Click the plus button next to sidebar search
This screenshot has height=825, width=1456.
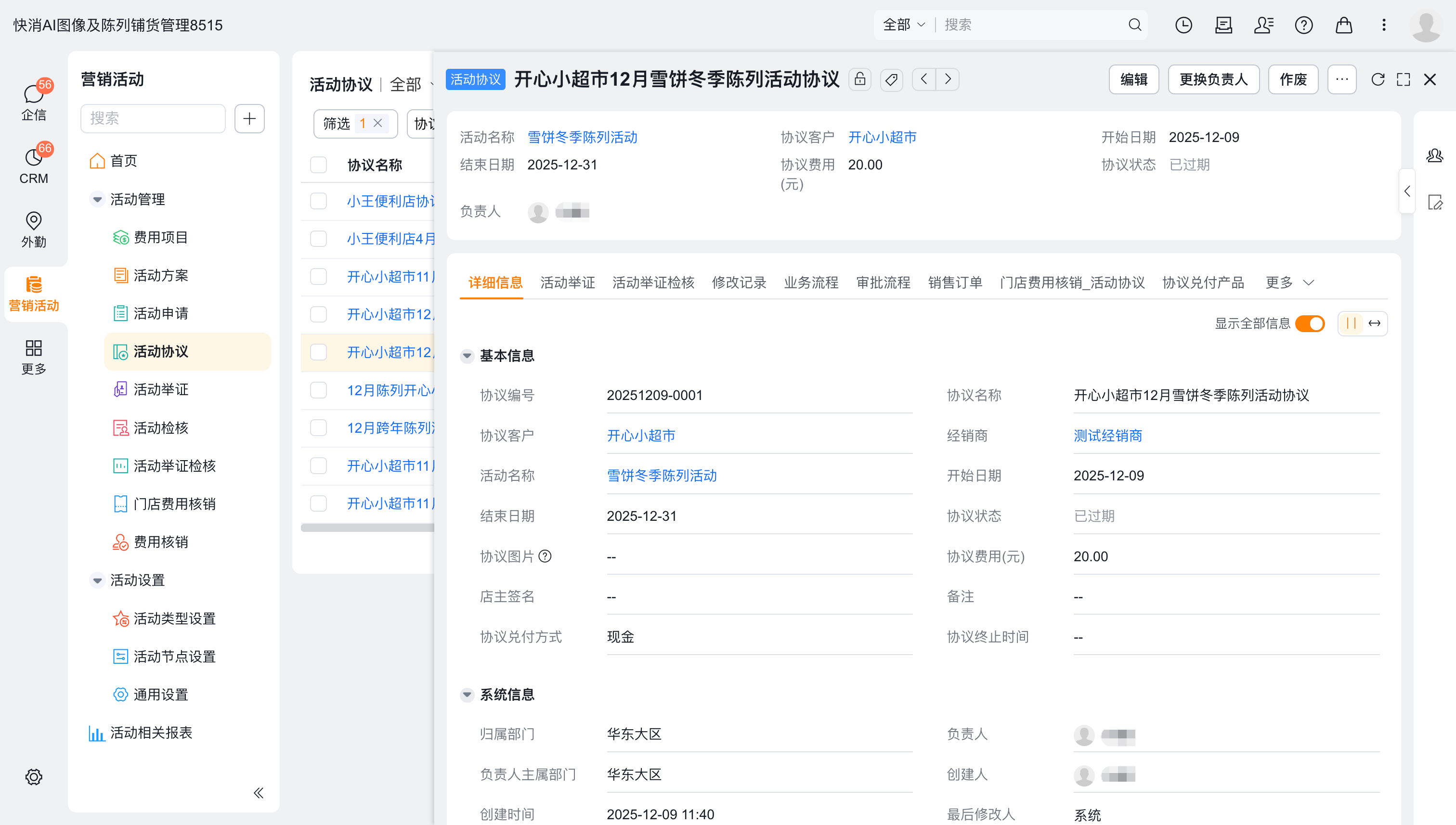tap(249, 118)
